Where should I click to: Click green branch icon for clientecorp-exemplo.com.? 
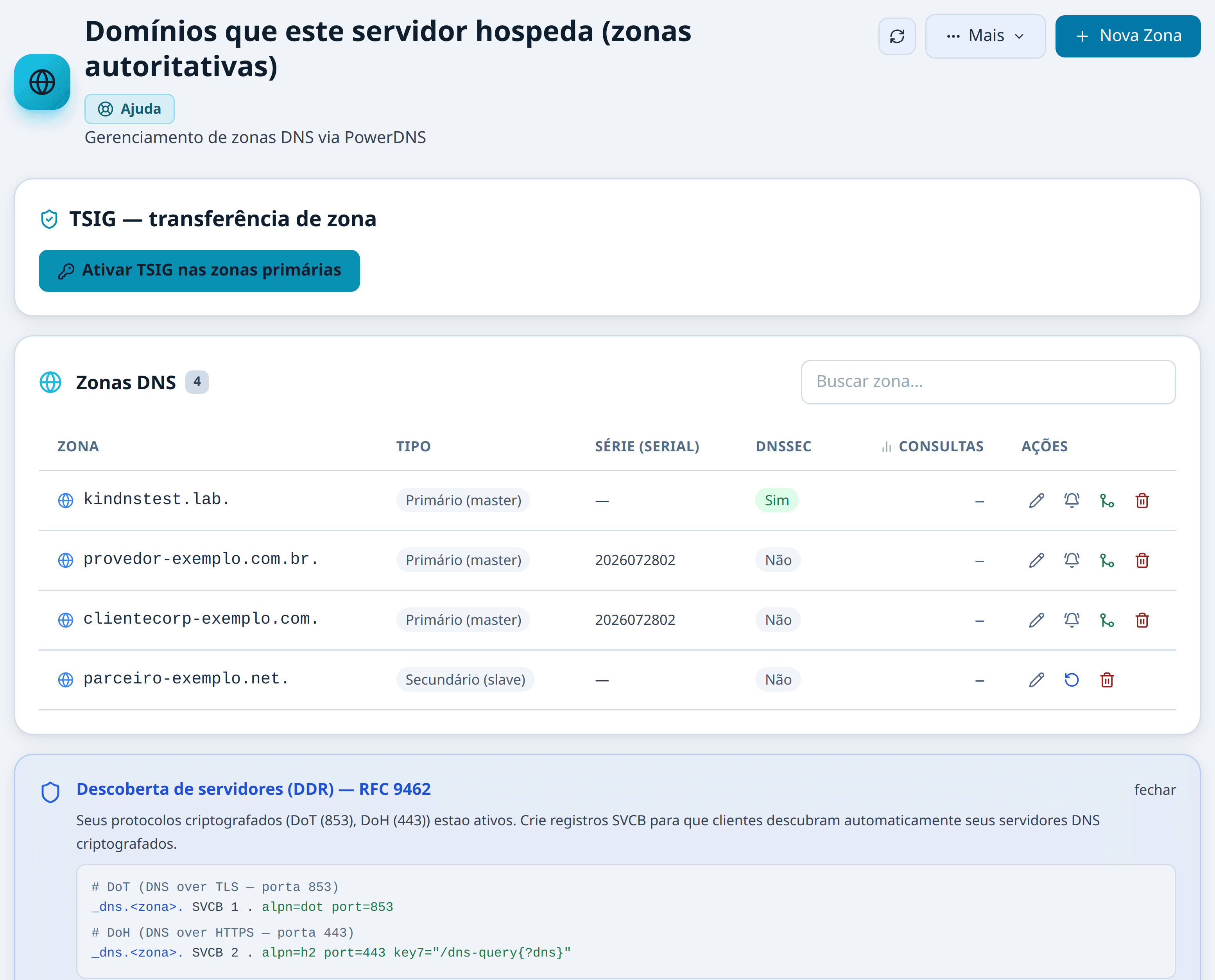1107,621
